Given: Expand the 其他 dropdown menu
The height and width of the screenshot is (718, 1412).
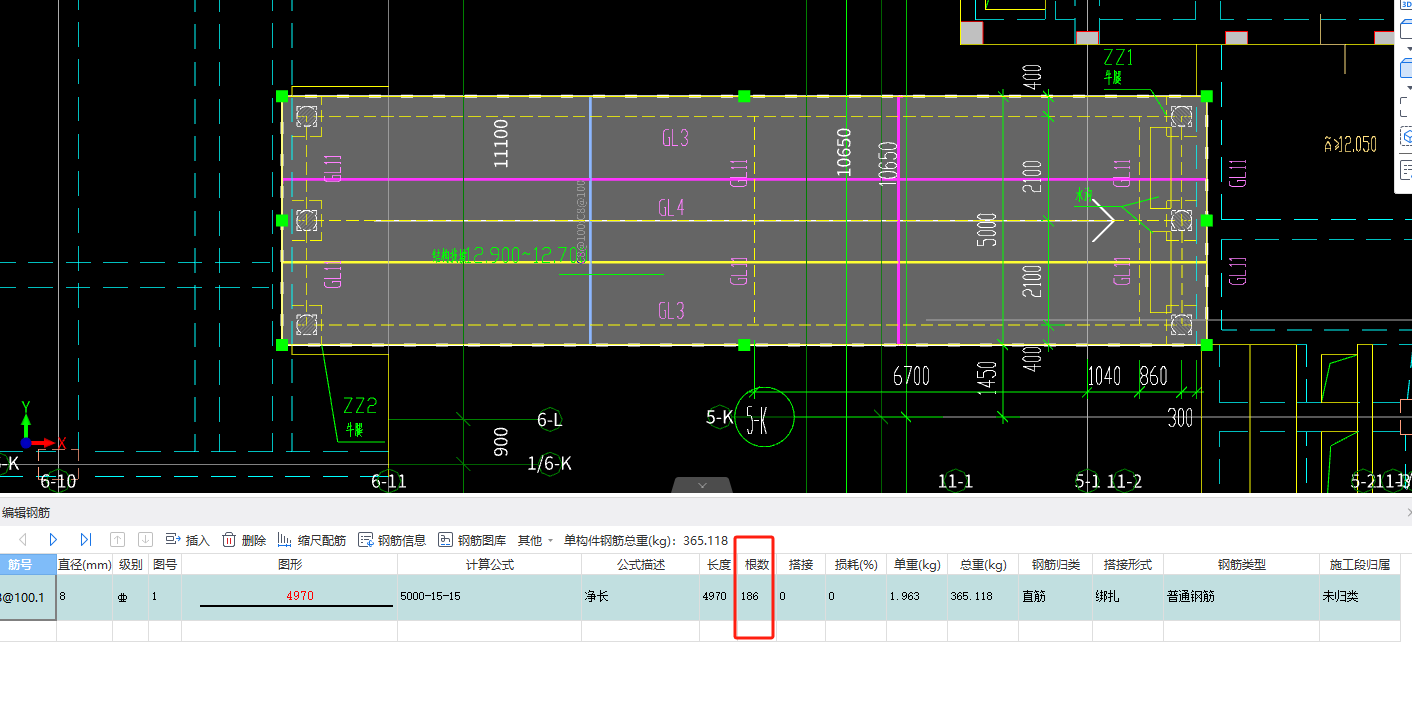Looking at the screenshot, I should [x=535, y=540].
